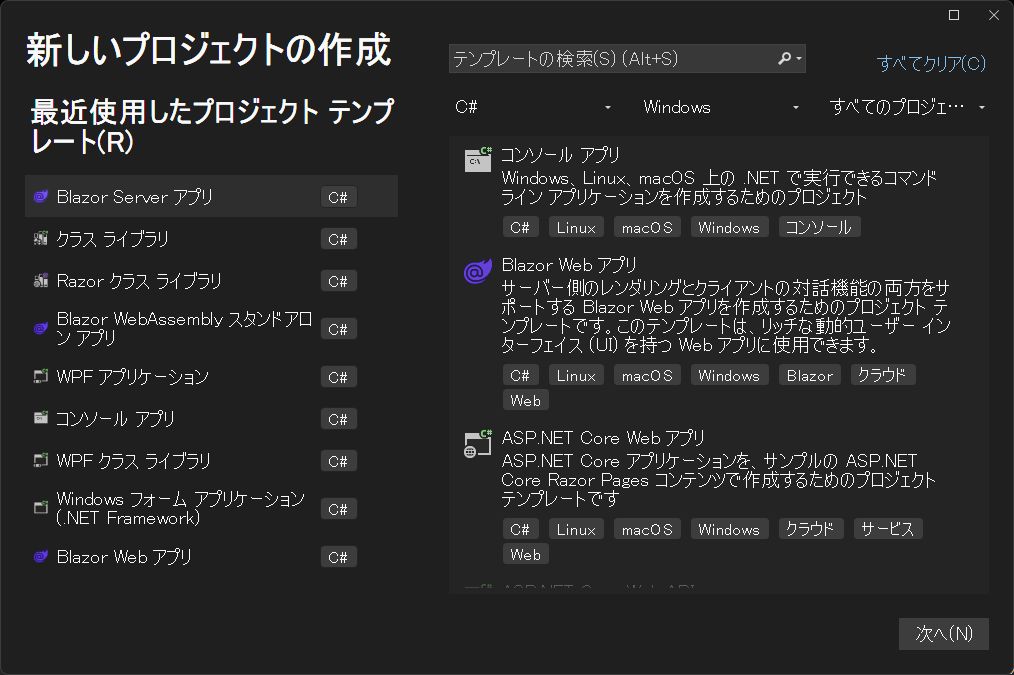The width and height of the screenshot is (1014, 675).
Task: Select Blazor Web アプリ in recent templates
Action: pyautogui.click(x=211, y=557)
